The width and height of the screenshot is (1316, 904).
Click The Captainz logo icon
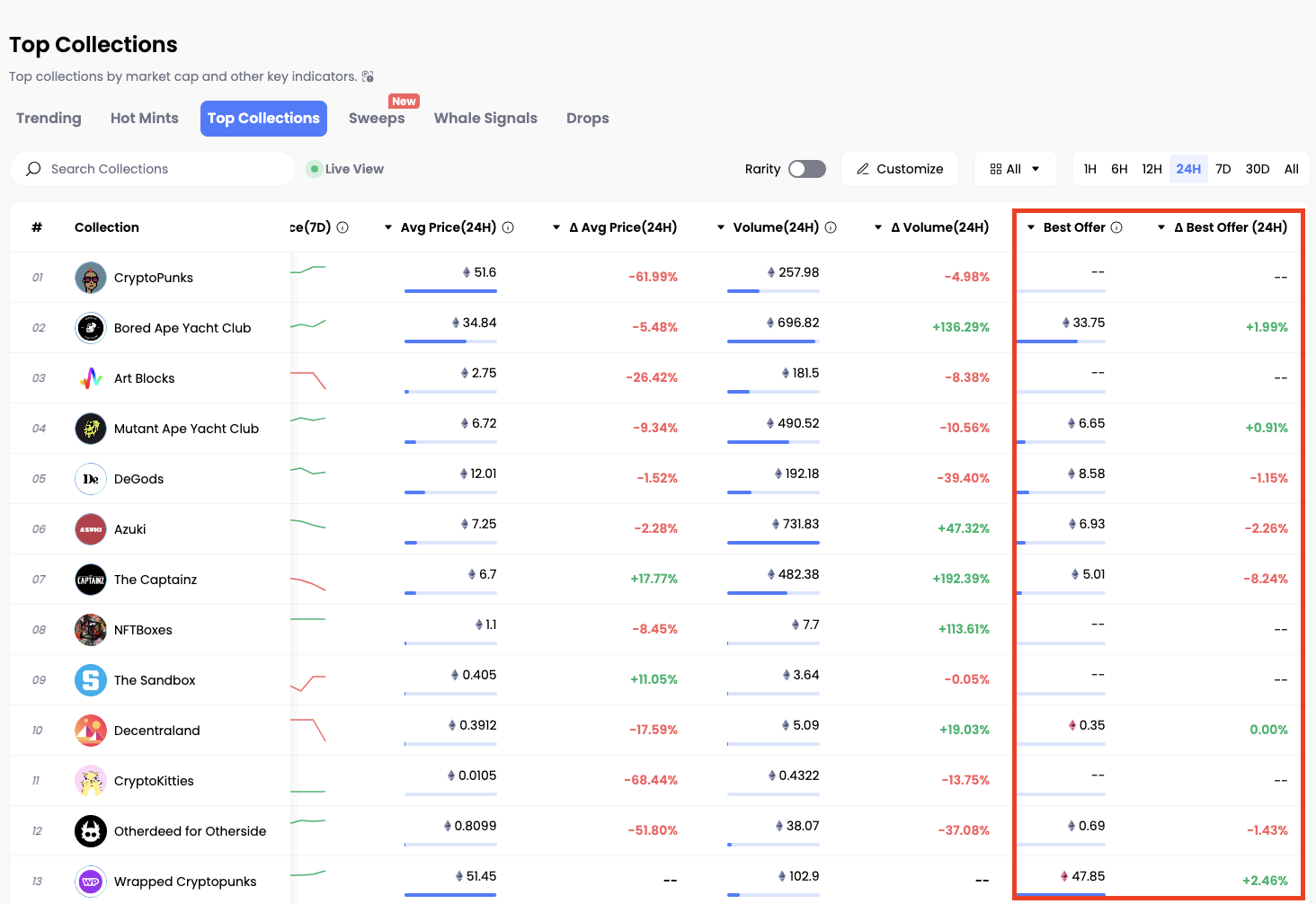point(91,580)
